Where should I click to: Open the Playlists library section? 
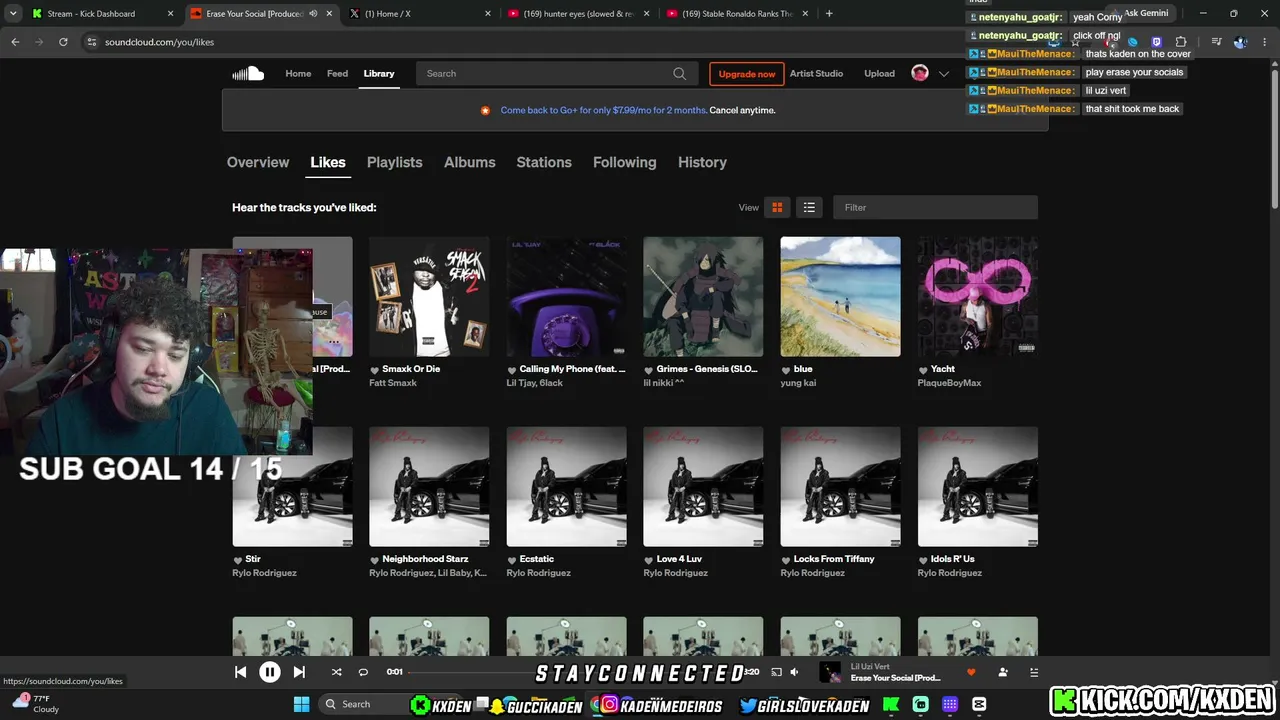(x=395, y=162)
